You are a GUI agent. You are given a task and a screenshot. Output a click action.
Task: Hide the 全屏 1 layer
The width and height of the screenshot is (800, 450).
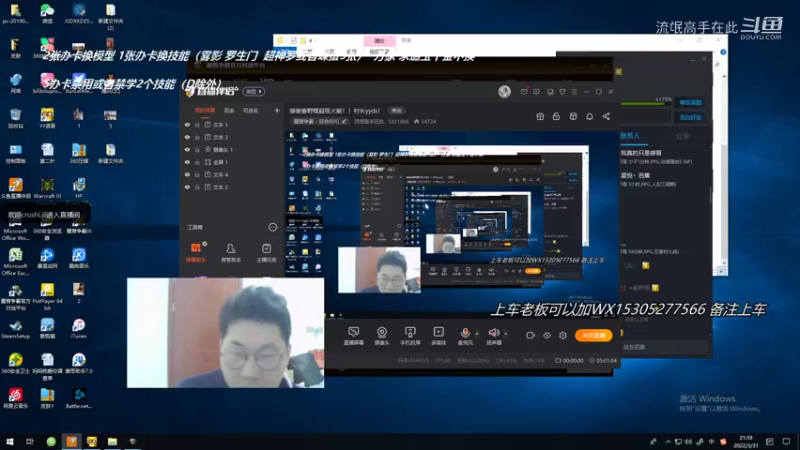point(187,162)
